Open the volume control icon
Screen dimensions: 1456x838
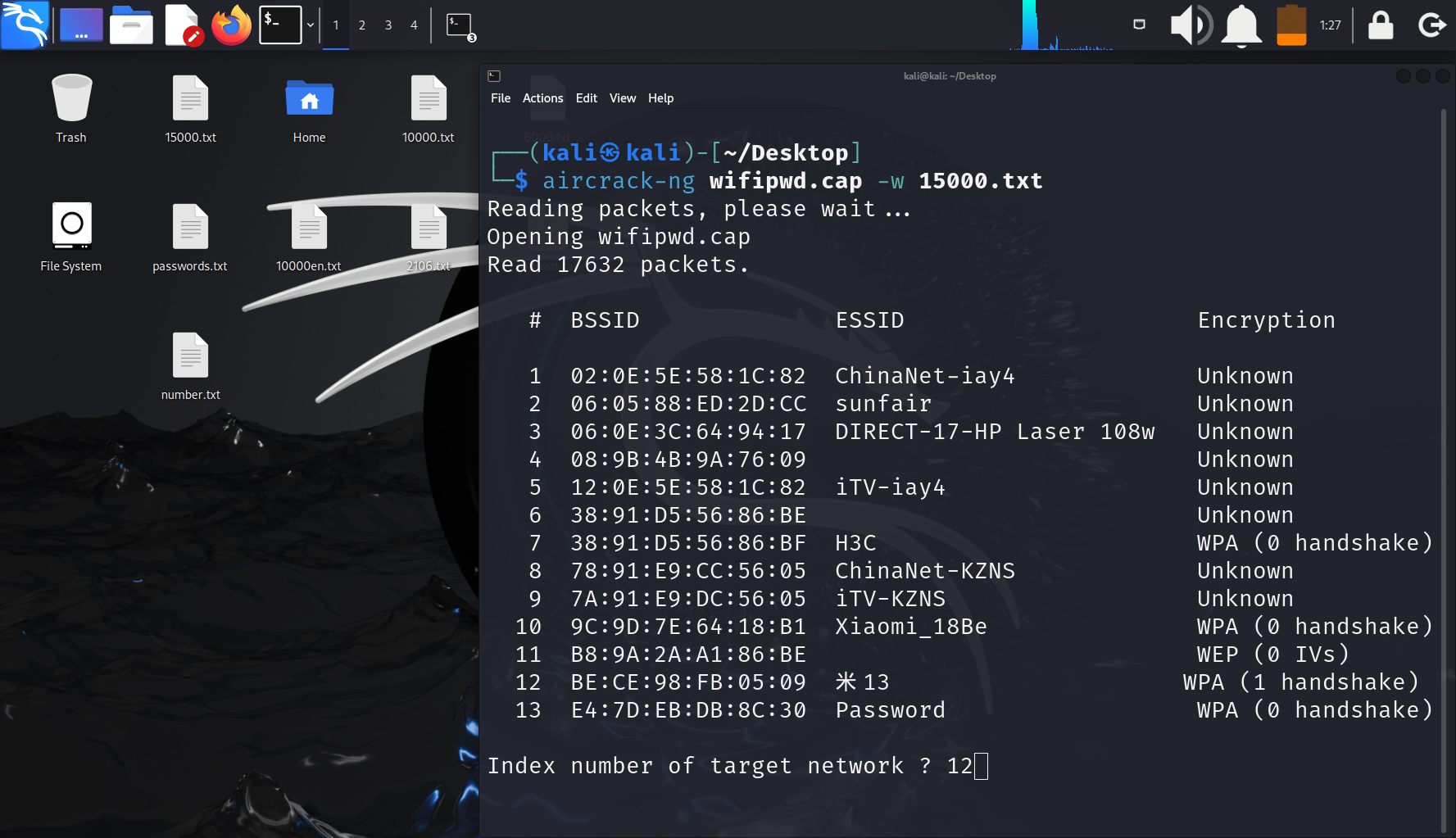pyautogui.click(x=1191, y=25)
